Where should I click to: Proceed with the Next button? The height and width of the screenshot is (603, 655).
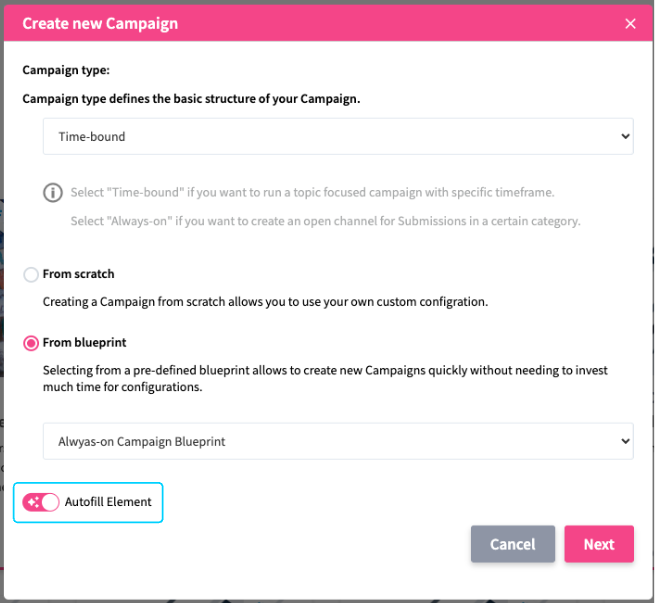pyautogui.click(x=598, y=544)
